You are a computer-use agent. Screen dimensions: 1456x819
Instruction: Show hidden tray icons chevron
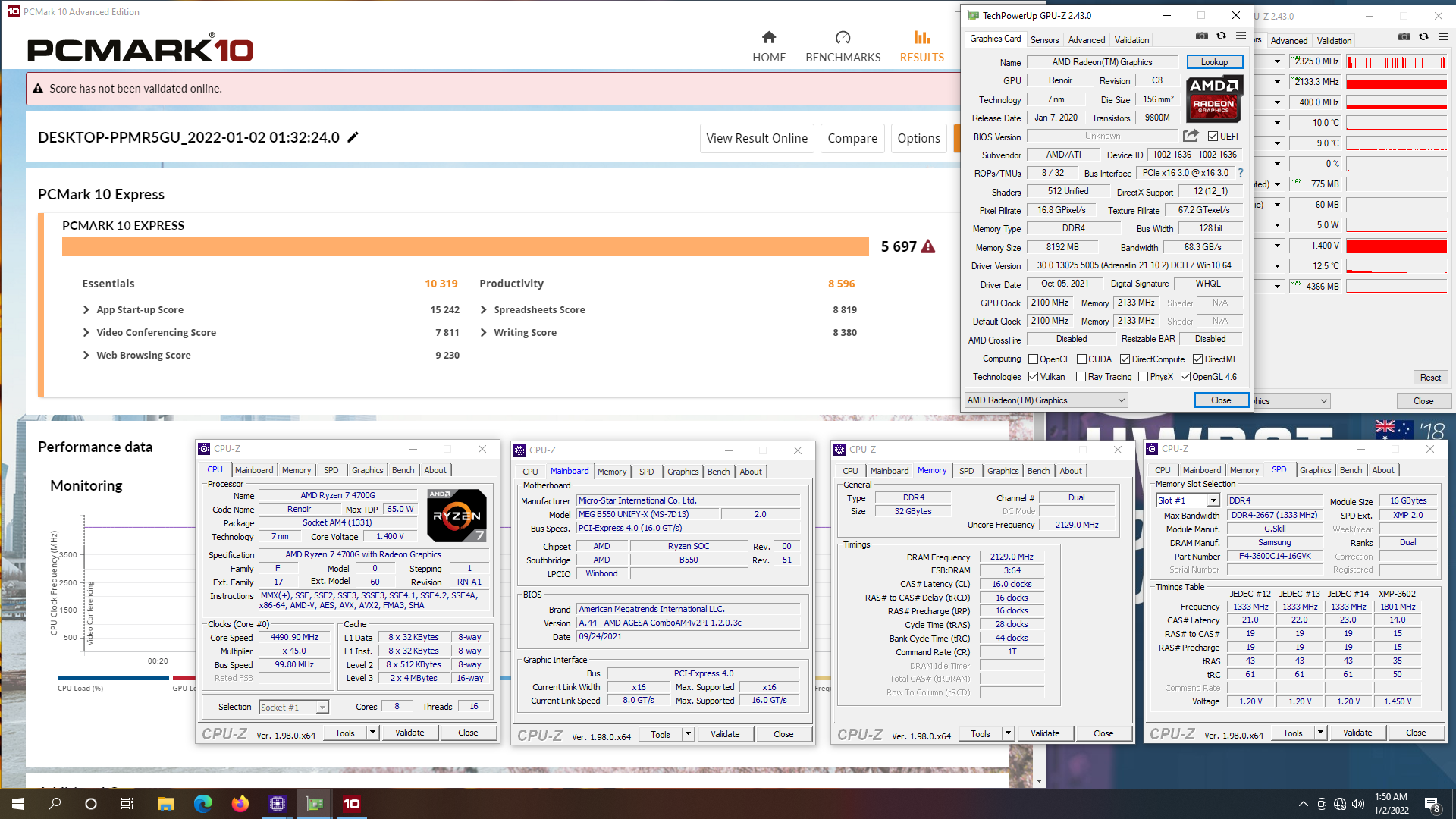point(1303,804)
